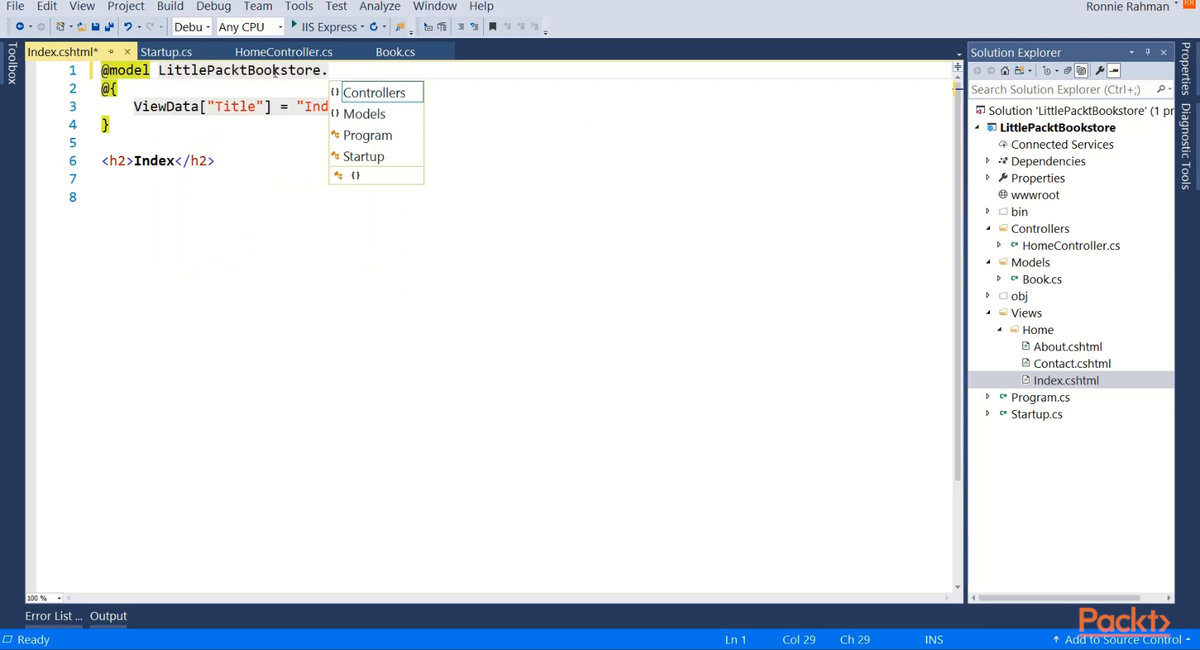The image size is (1200, 650).
Task: Save Index.cshtml with the Save icon
Action: pyautogui.click(x=95, y=26)
